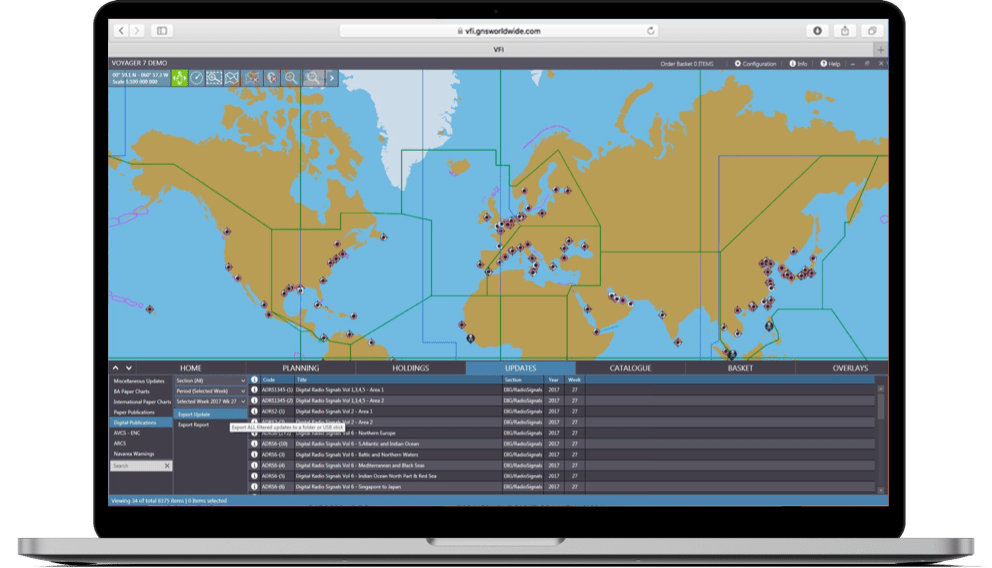The width and height of the screenshot is (992, 568).
Task: Collapse bottom panel with the up chevron
Action: 115,368
